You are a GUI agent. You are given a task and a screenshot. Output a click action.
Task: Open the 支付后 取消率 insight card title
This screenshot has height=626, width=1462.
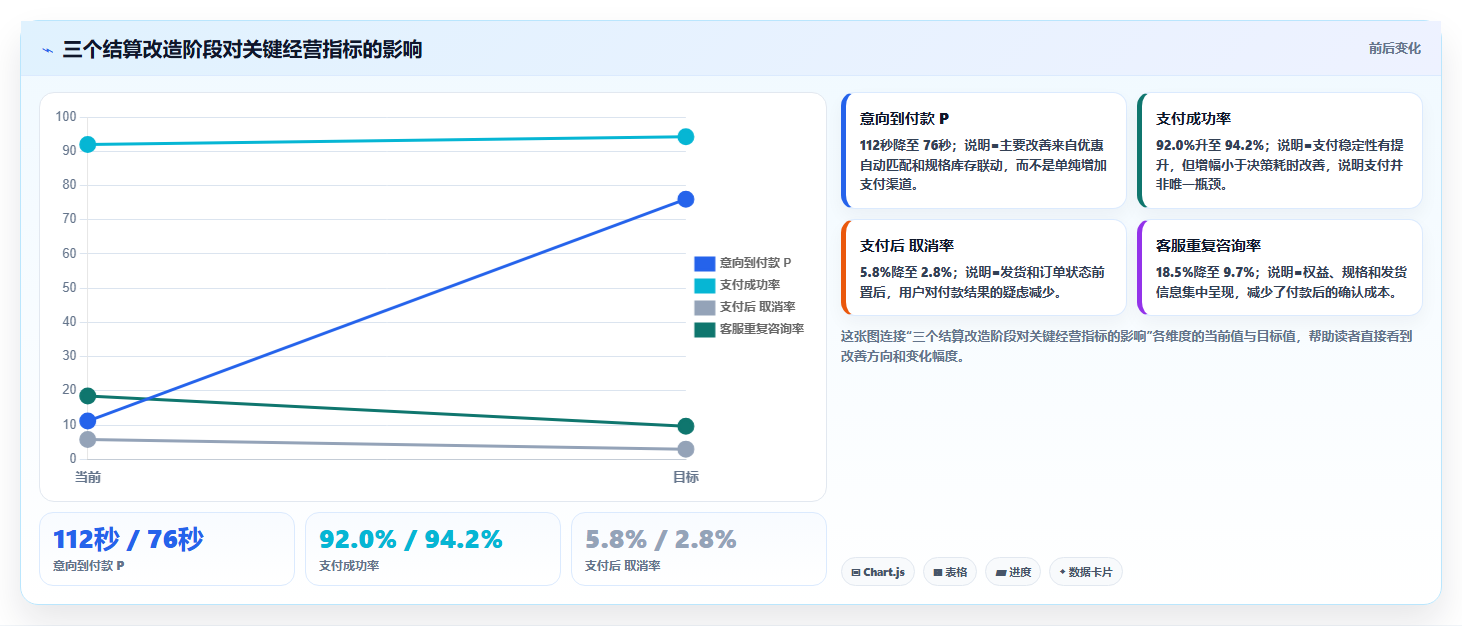(x=907, y=246)
